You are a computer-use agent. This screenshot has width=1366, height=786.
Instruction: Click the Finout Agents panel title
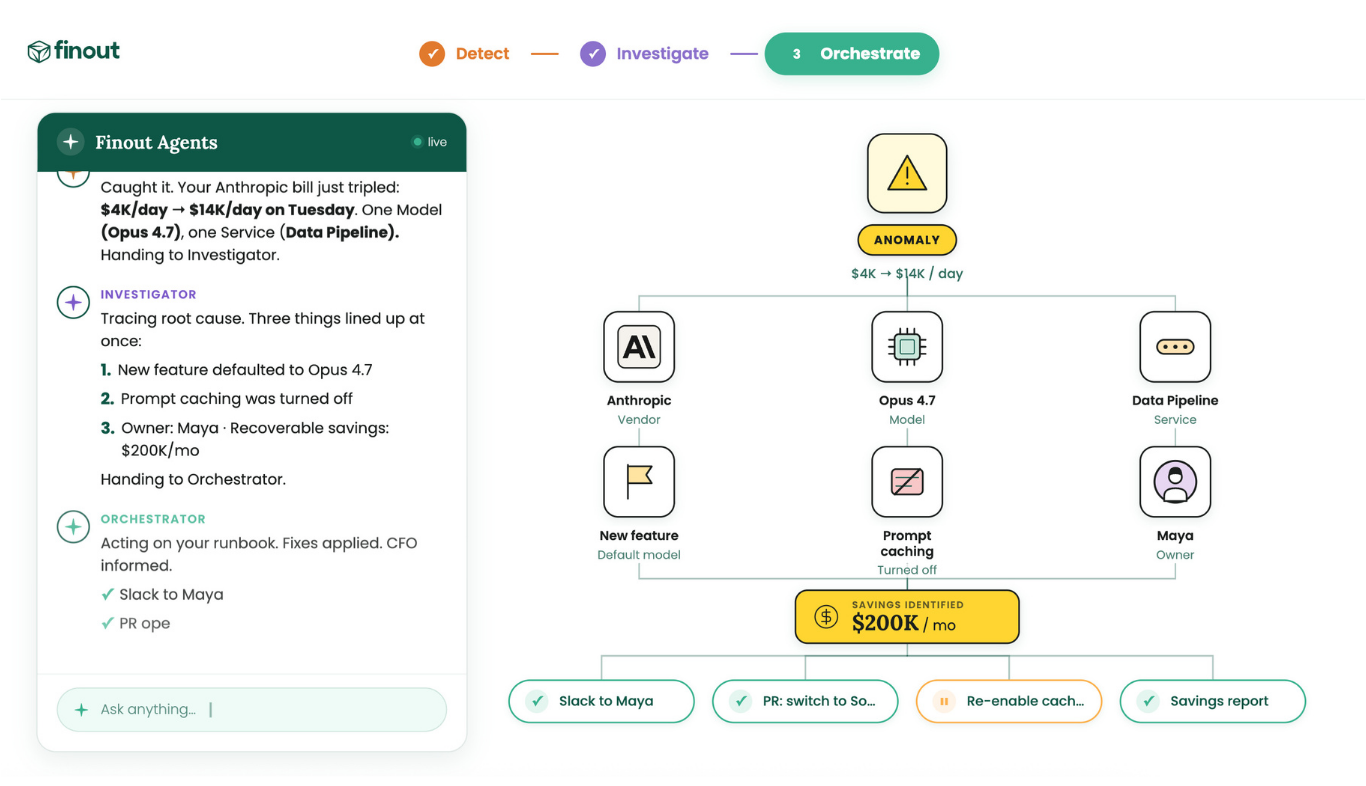pyautogui.click(x=156, y=142)
